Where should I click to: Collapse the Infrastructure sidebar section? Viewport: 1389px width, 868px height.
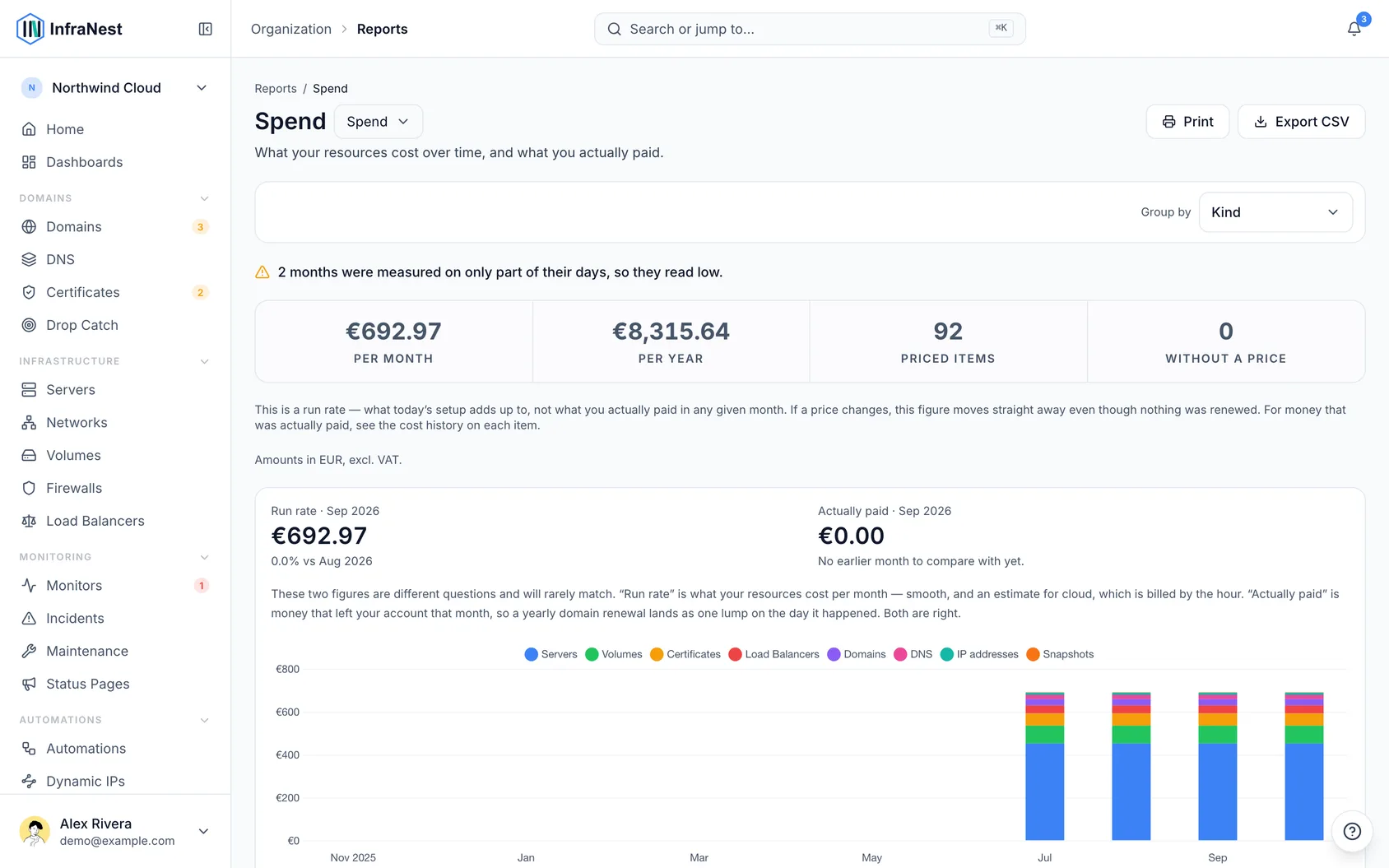click(x=205, y=361)
